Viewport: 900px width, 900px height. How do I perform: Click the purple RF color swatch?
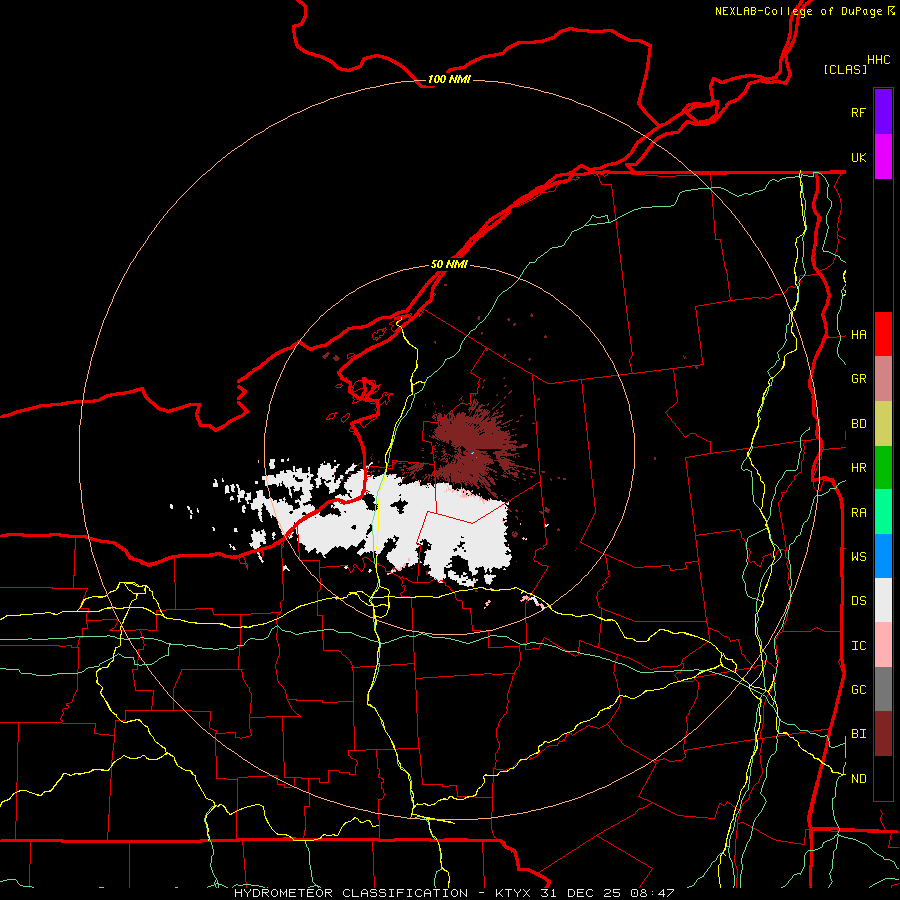(883, 112)
